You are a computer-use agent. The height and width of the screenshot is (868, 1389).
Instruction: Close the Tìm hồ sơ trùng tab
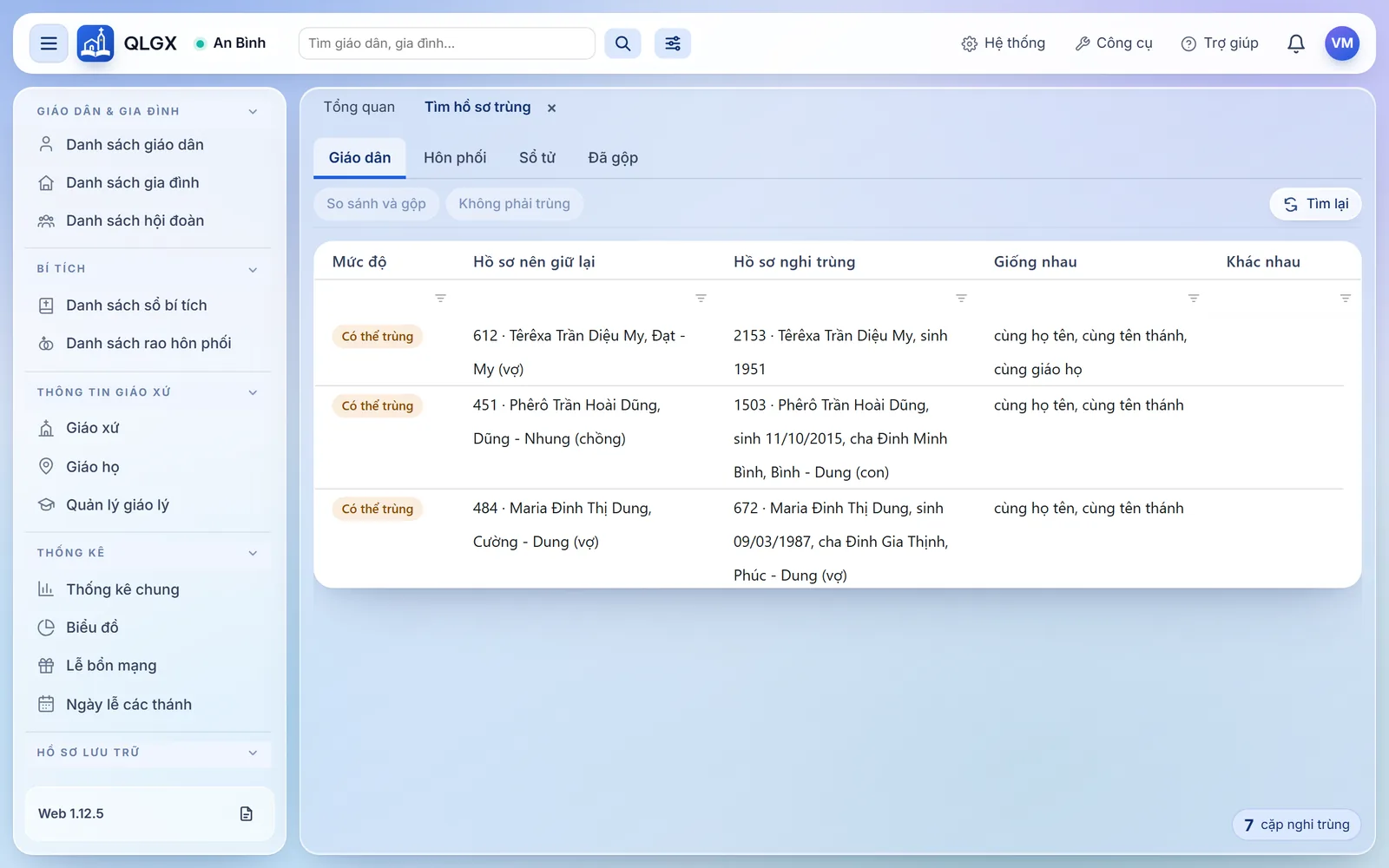[x=551, y=108]
